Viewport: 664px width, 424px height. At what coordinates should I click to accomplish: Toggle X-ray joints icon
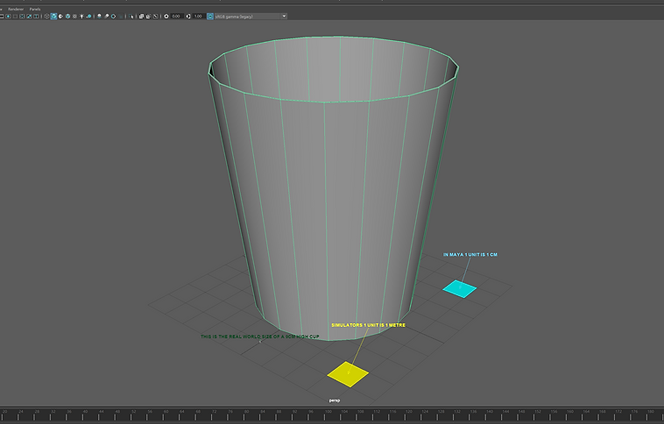[x=155, y=16]
